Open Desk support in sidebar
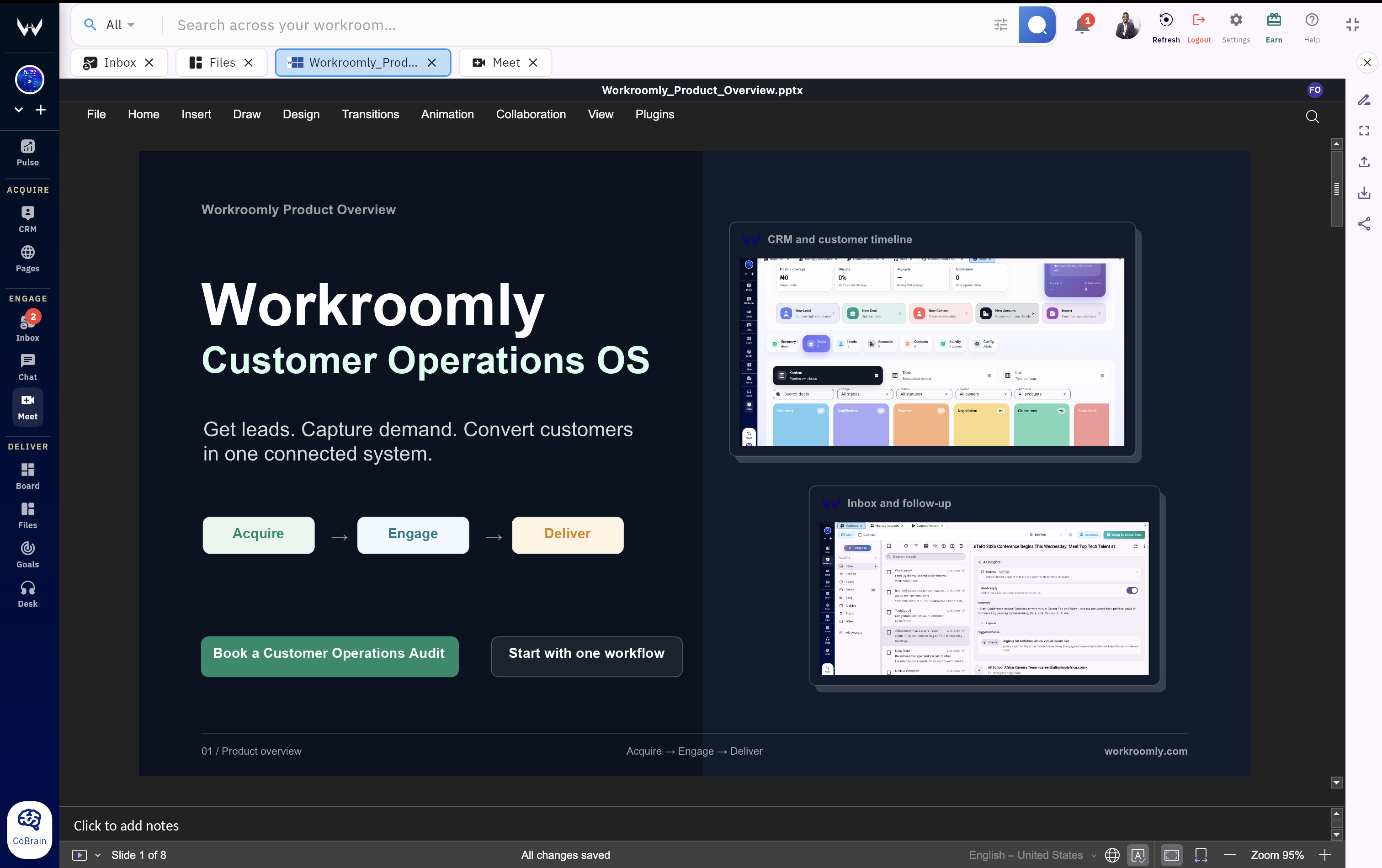Image resolution: width=1382 pixels, height=868 pixels. 27,594
